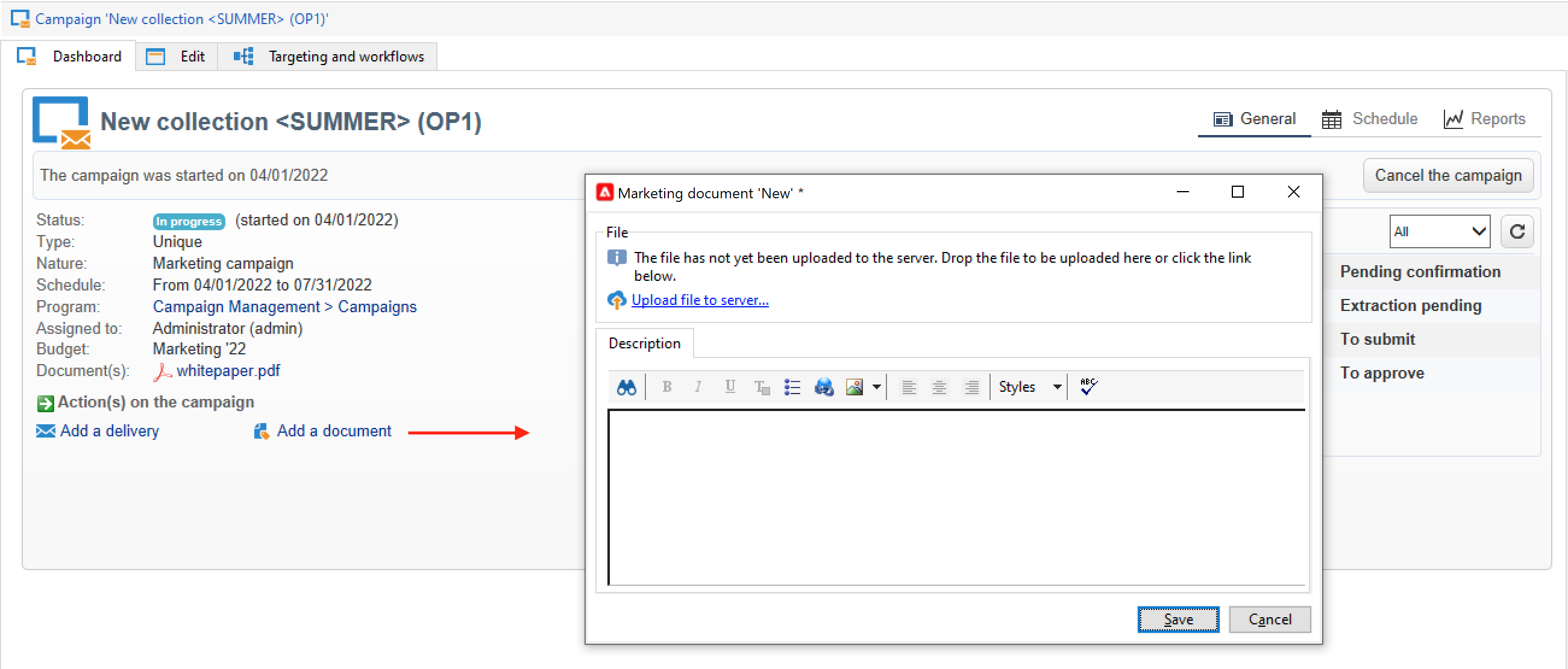The image size is (1568, 669).
Task: Click the insert image icon
Action: pos(855,387)
